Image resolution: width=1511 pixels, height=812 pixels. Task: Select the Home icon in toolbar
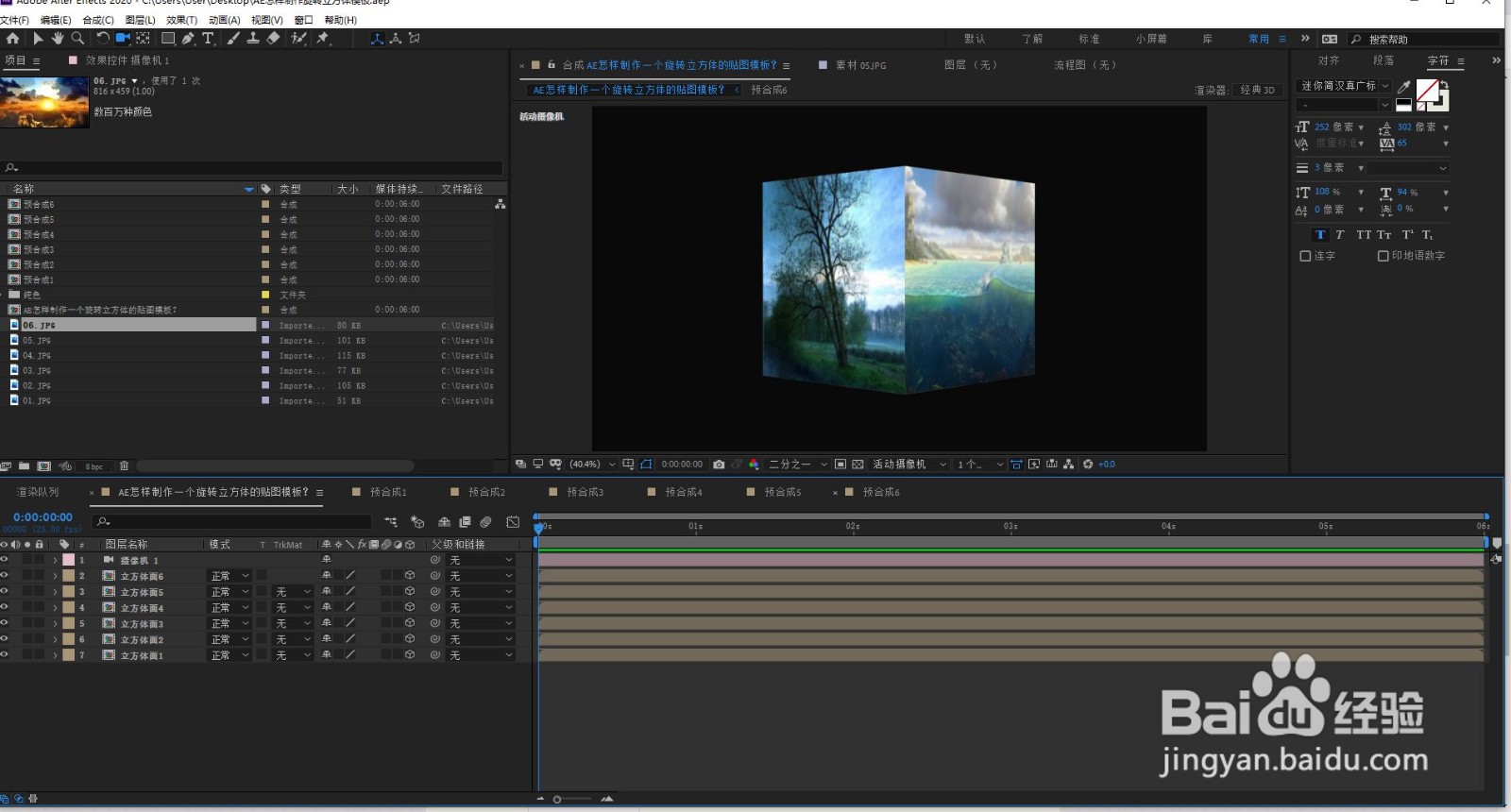point(12,39)
